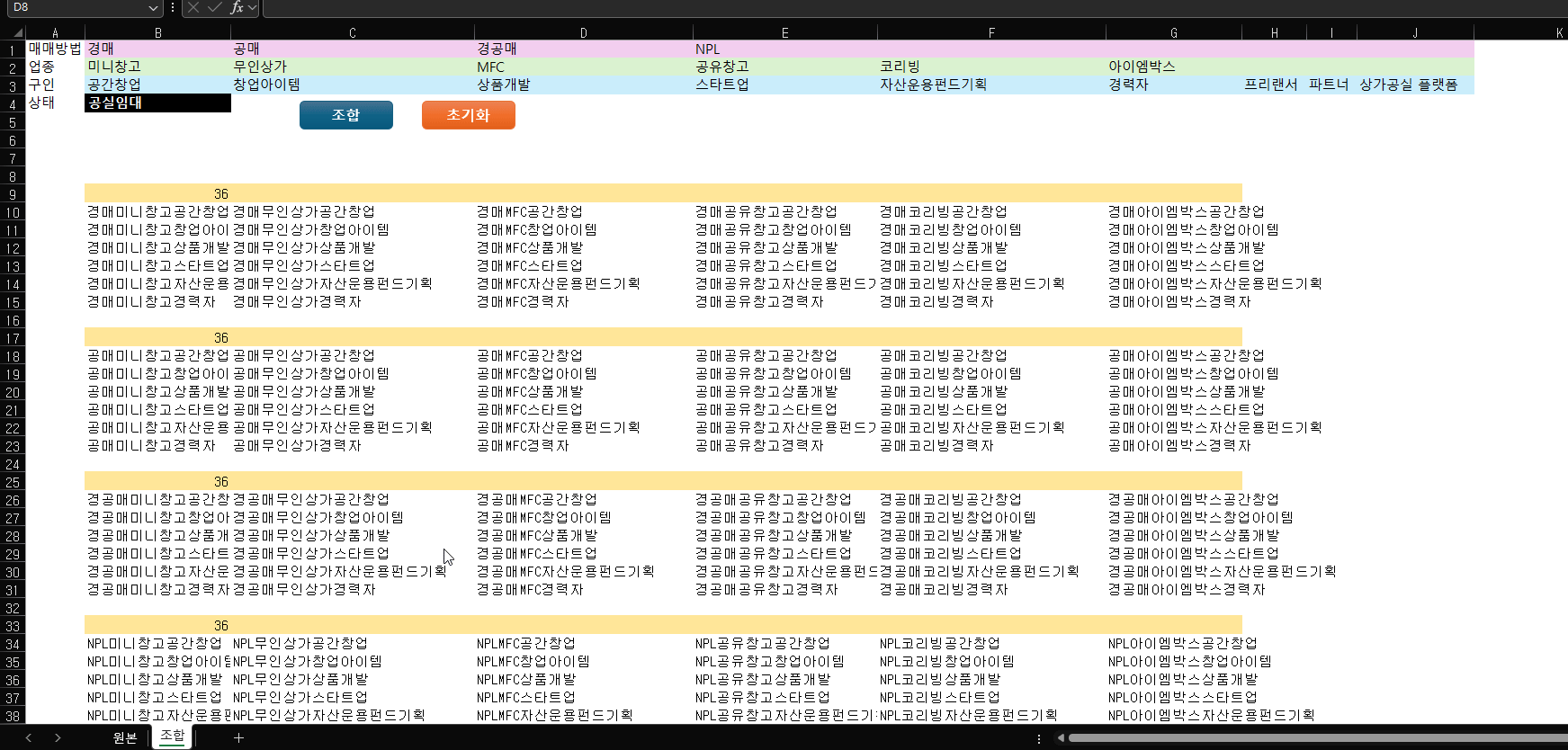Switch to the 원본 sheet tab
The width and height of the screenshot is (1568, 750).
click(125, 737)
